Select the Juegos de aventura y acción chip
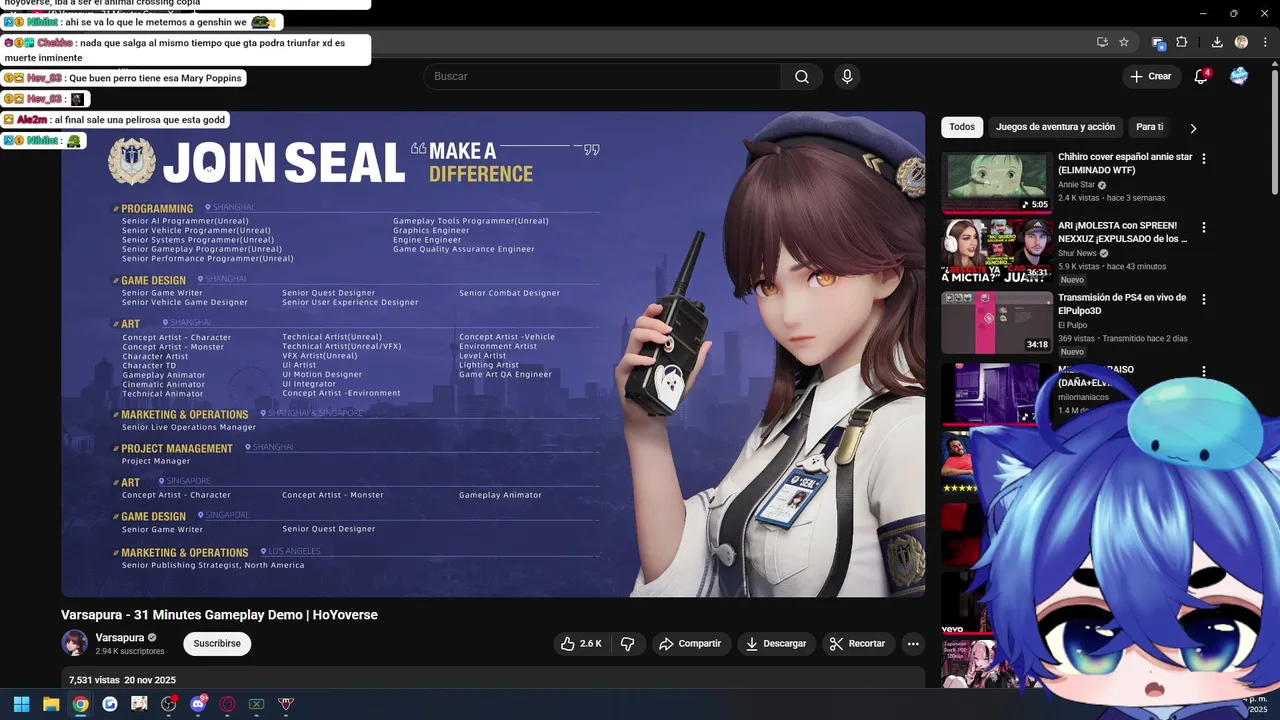The width and height of the screenshot is (1280, 720). pos(1055,127)
